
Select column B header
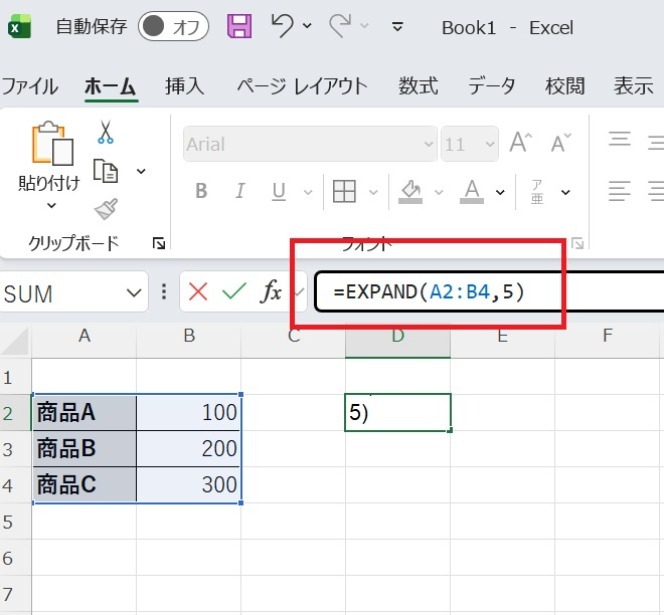click(x=189, y=335)
